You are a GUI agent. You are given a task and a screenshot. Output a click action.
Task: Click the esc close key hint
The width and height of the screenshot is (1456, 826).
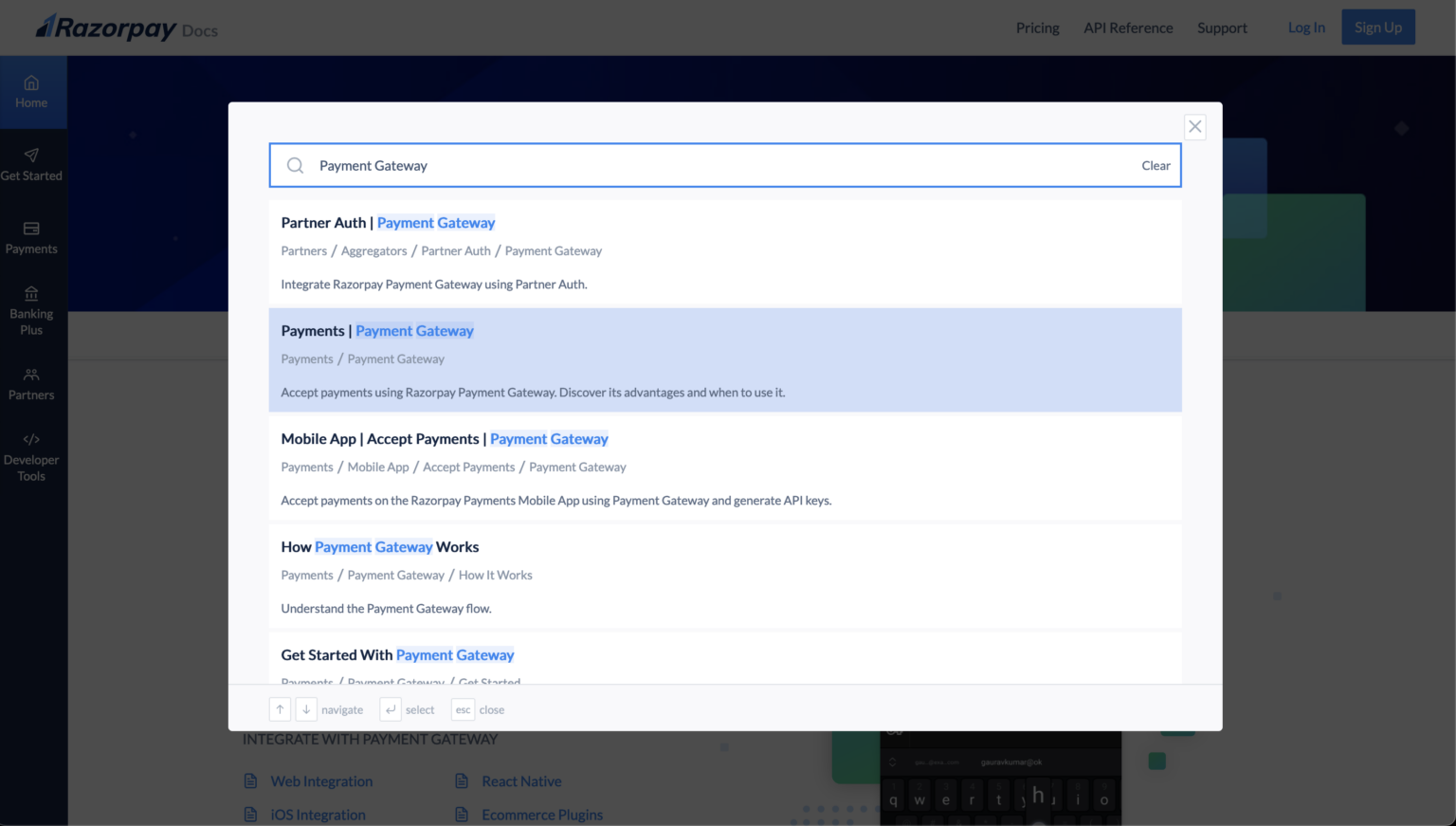click(x=463, y=709)
